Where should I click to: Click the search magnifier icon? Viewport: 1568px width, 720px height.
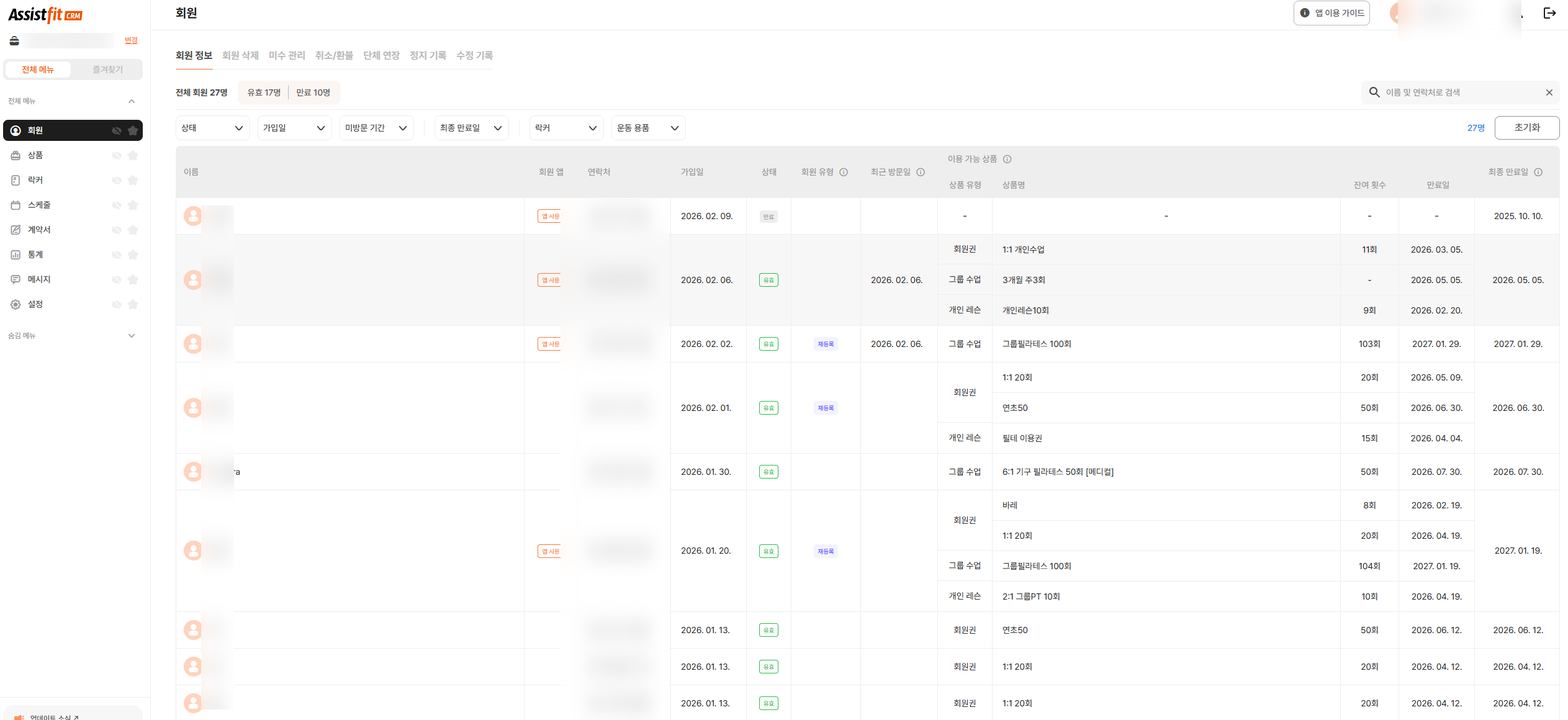click(1374, 92)
